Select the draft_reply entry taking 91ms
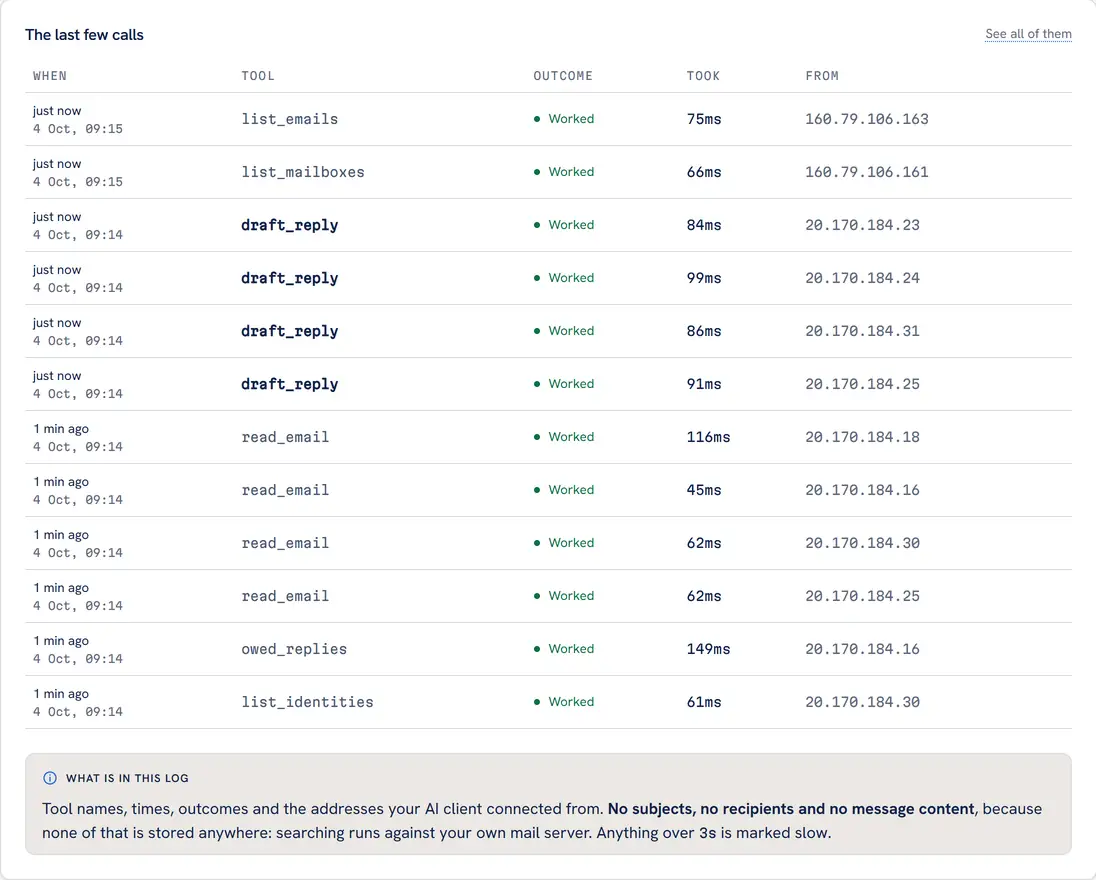The image size is (1096, 880). pyautogui.click(x=289, y=384)
